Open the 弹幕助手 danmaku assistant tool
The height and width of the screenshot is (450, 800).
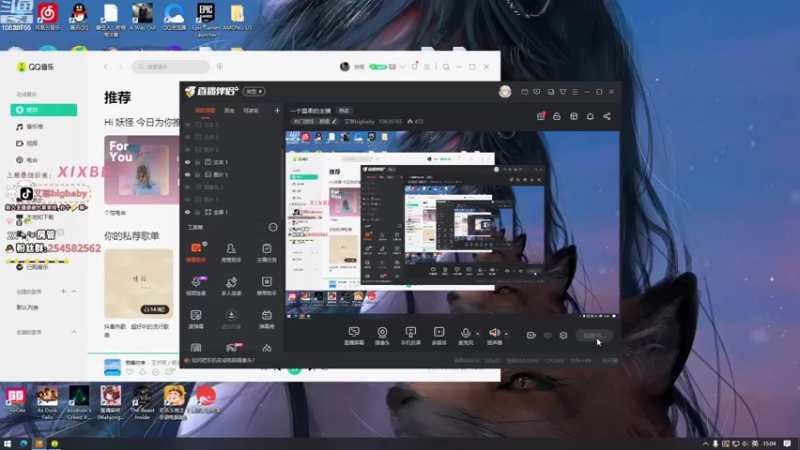196,252
